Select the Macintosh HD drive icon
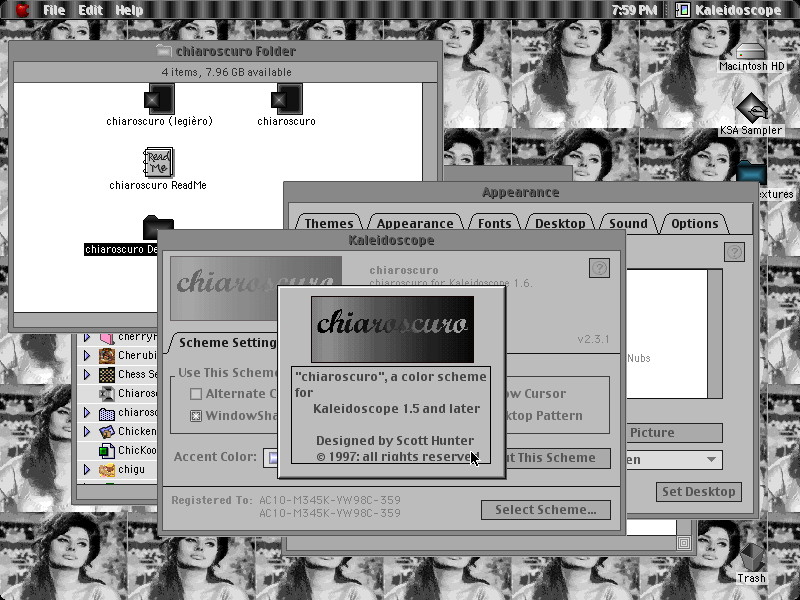 (751, 52)
